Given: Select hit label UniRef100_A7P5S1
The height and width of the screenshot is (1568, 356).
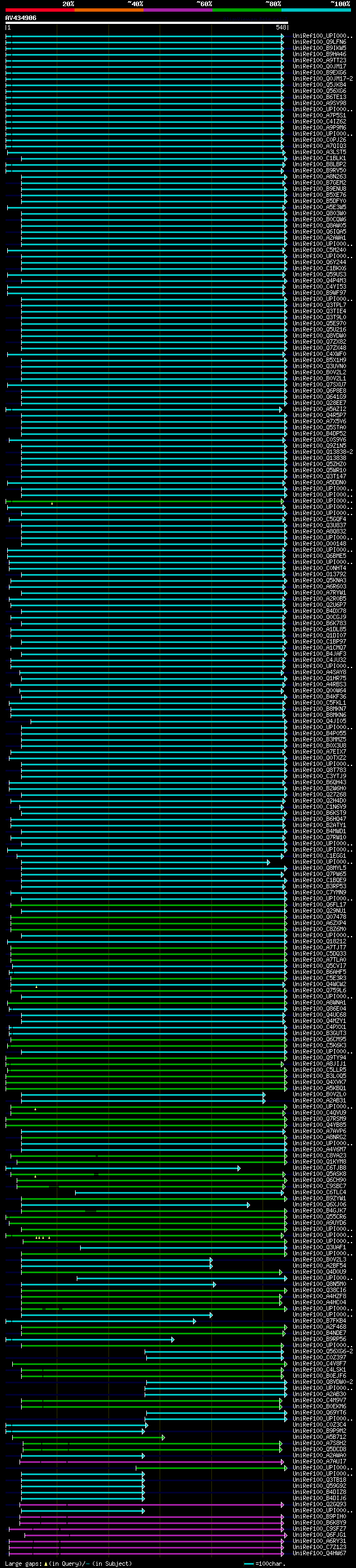Looking at the screenshot, I should click(319, 115).
